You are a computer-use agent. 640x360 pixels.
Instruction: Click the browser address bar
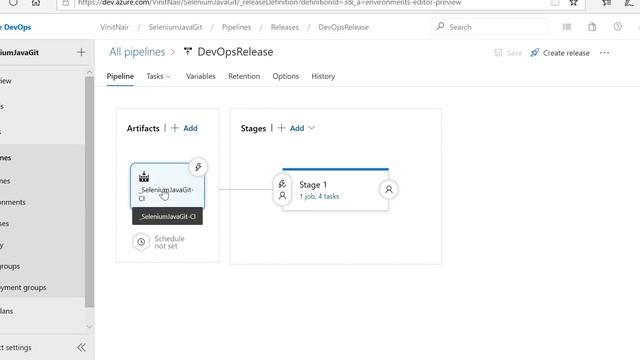320,3
